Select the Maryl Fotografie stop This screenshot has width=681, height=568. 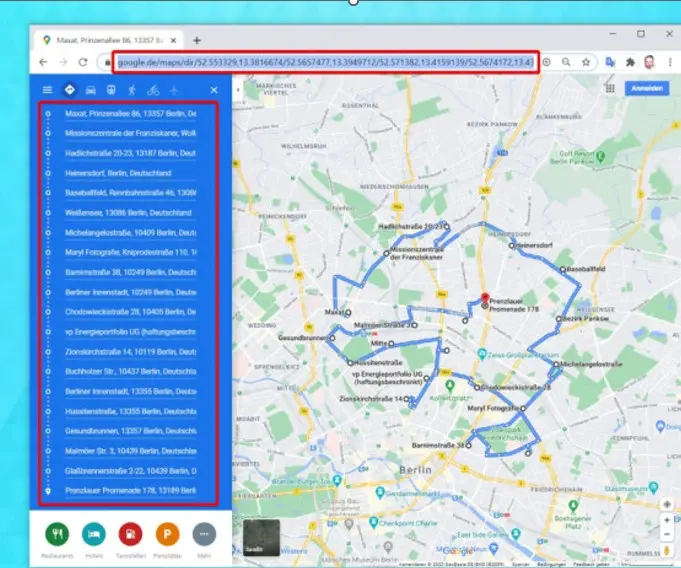click(x=130, y=252)
